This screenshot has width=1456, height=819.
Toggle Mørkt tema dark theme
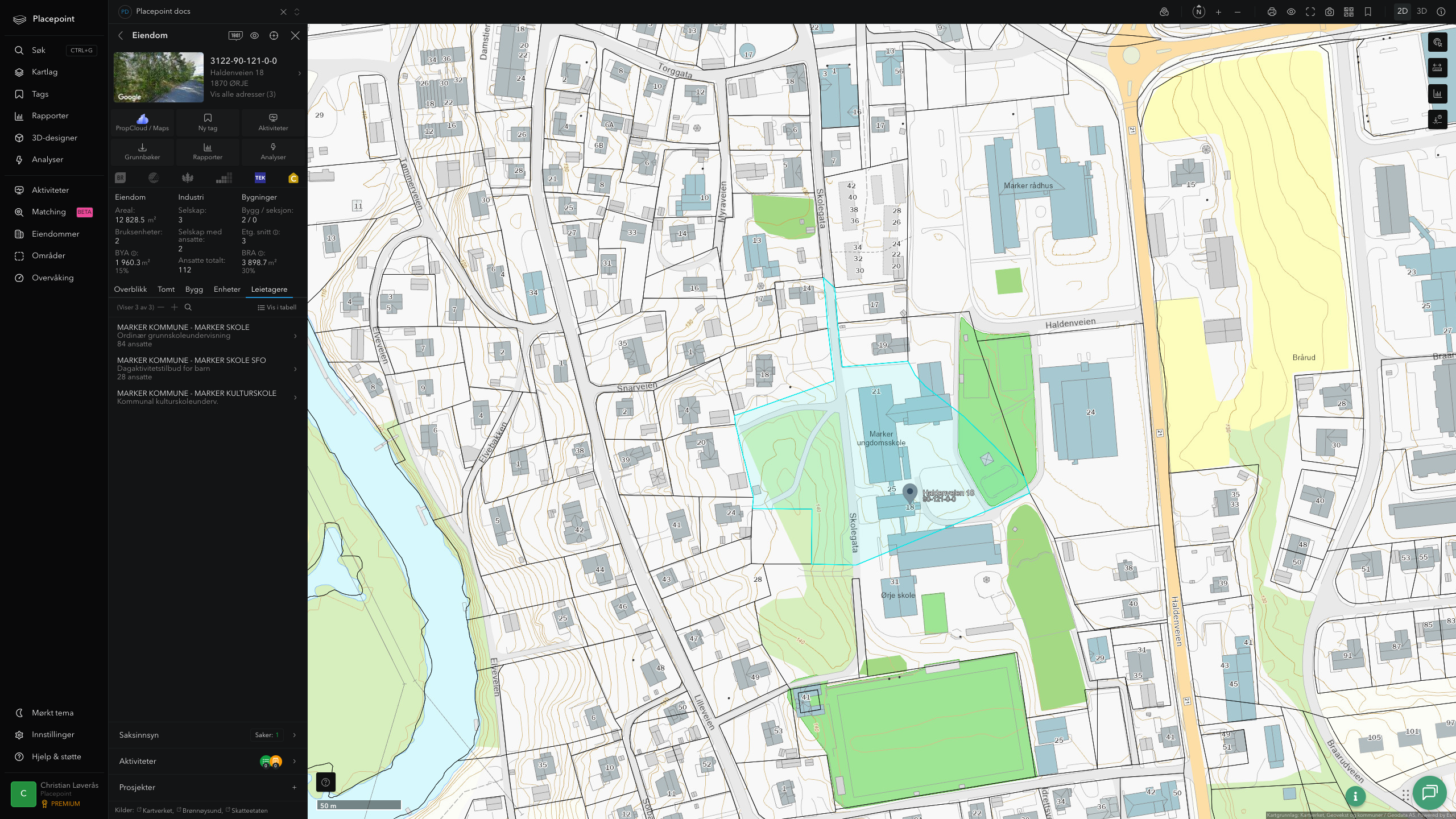pos(52,713)
